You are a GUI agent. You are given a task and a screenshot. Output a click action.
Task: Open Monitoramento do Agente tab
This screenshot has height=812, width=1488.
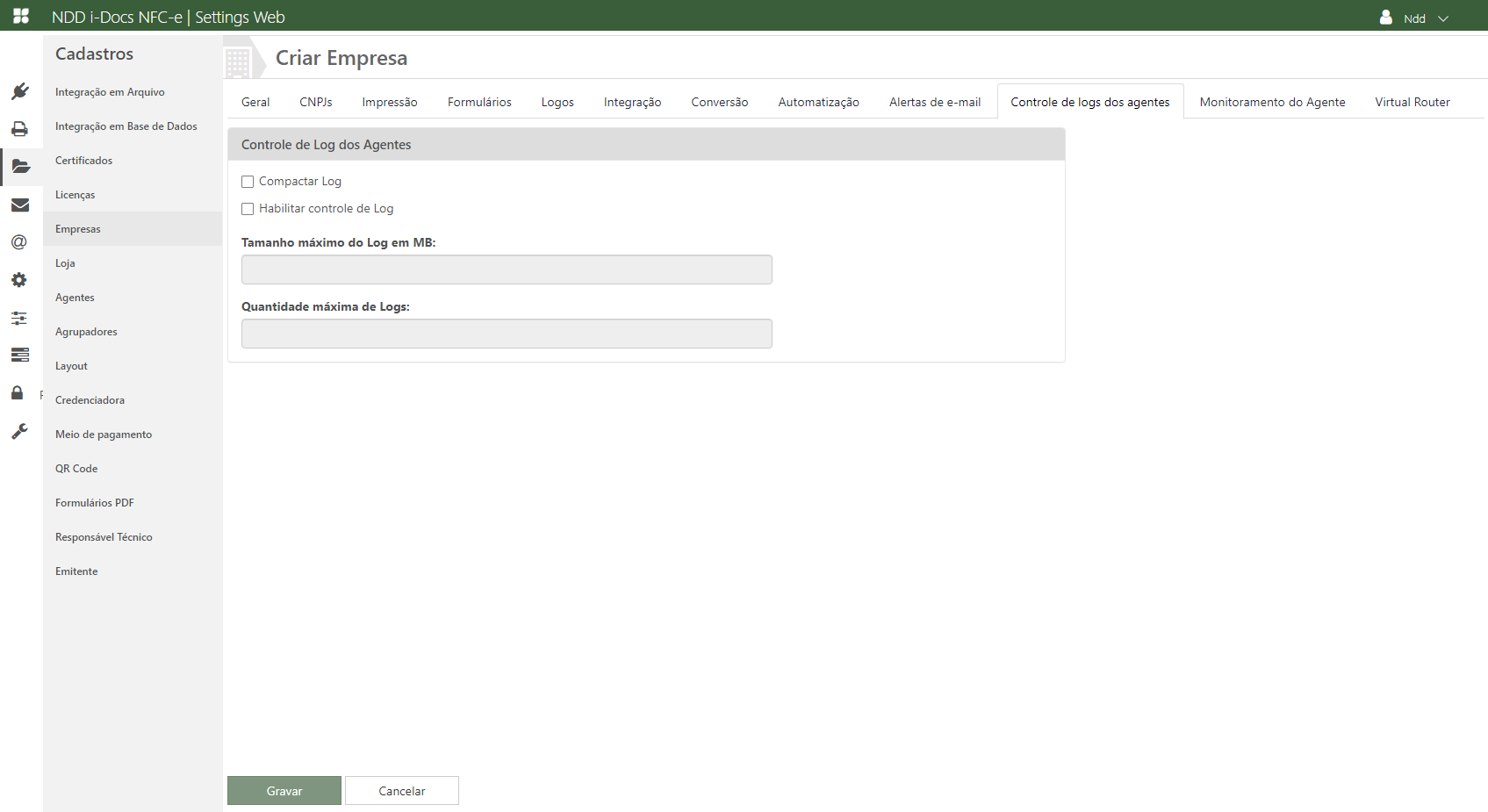click(1273, 102)
